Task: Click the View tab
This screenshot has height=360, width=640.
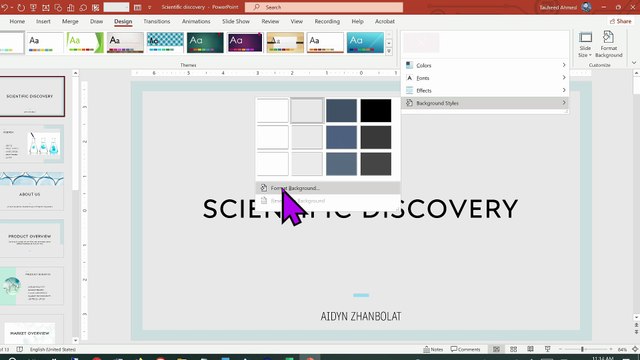Action: pos(297,21)
